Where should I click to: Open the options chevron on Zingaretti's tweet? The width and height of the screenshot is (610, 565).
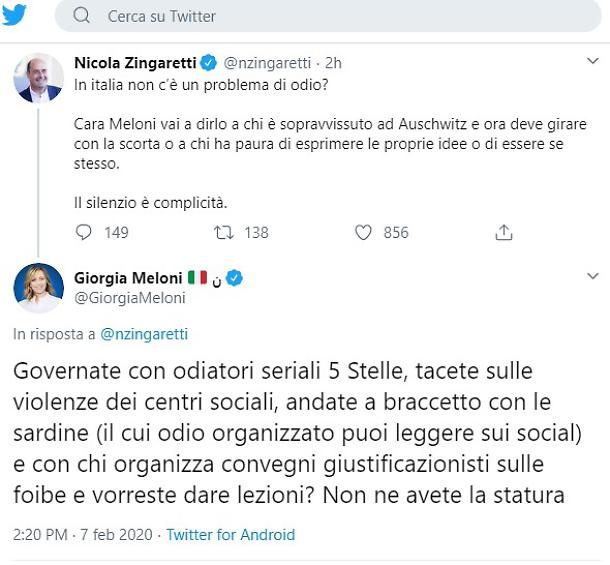tap(592, 62)
